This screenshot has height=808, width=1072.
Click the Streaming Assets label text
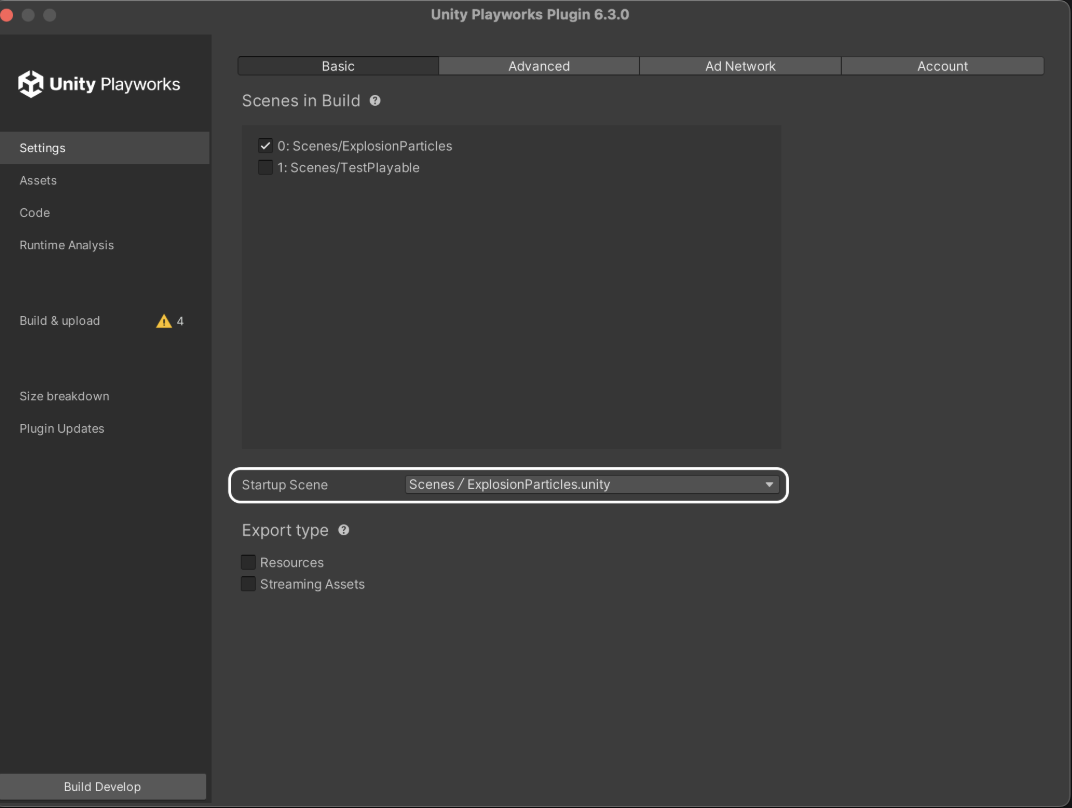[312, 584]
